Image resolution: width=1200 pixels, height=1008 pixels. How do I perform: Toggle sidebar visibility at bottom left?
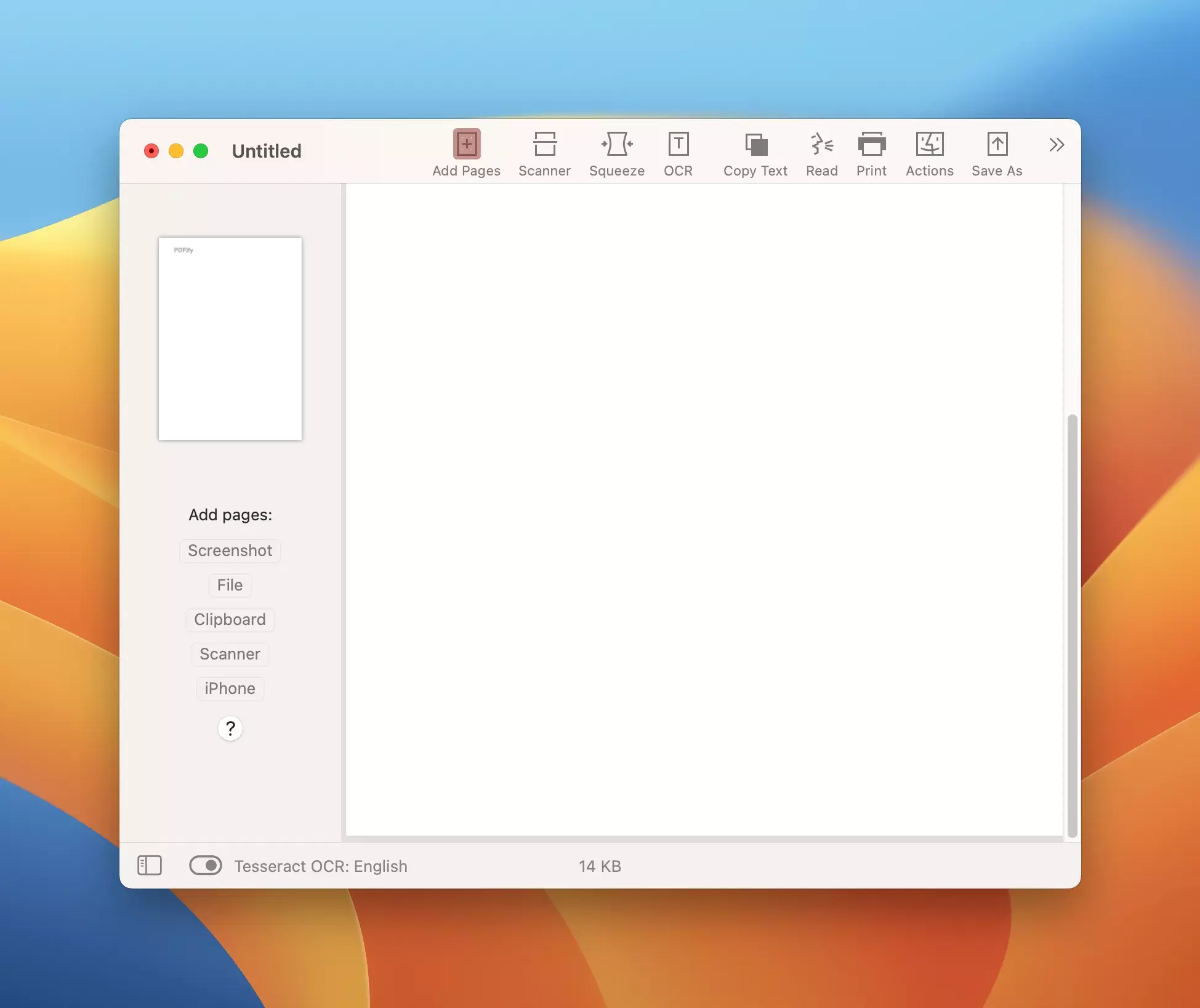click(x=150, y=865)
